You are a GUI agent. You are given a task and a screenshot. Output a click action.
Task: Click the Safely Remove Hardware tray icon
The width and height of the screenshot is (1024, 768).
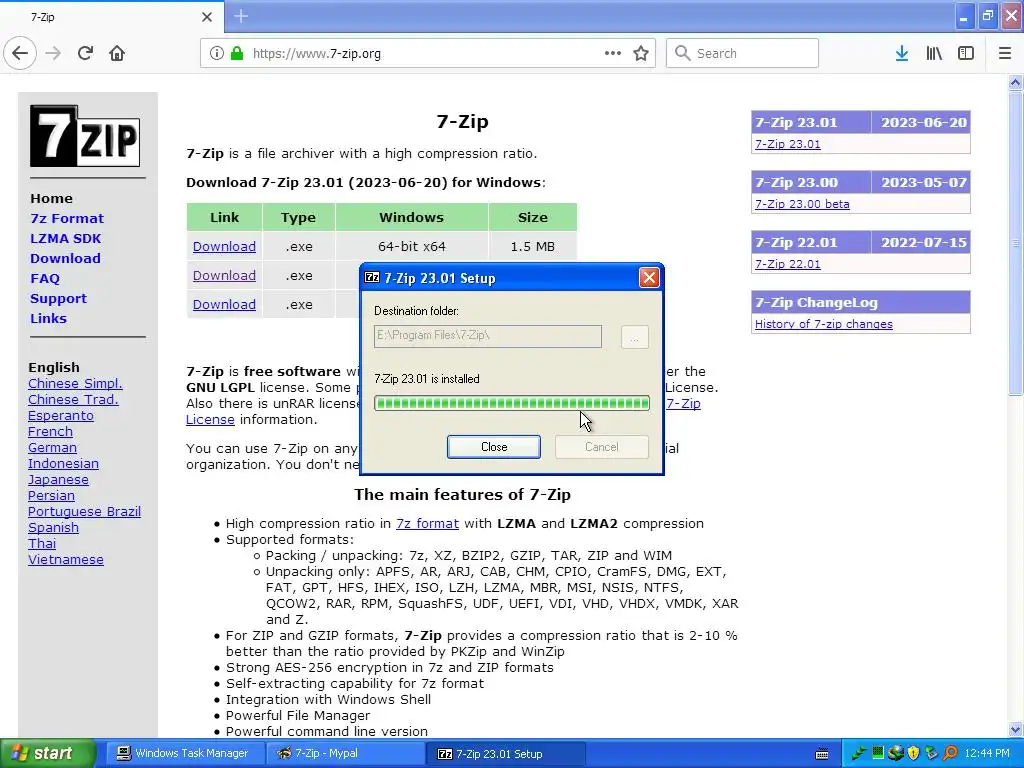click(x=931, y=754)
